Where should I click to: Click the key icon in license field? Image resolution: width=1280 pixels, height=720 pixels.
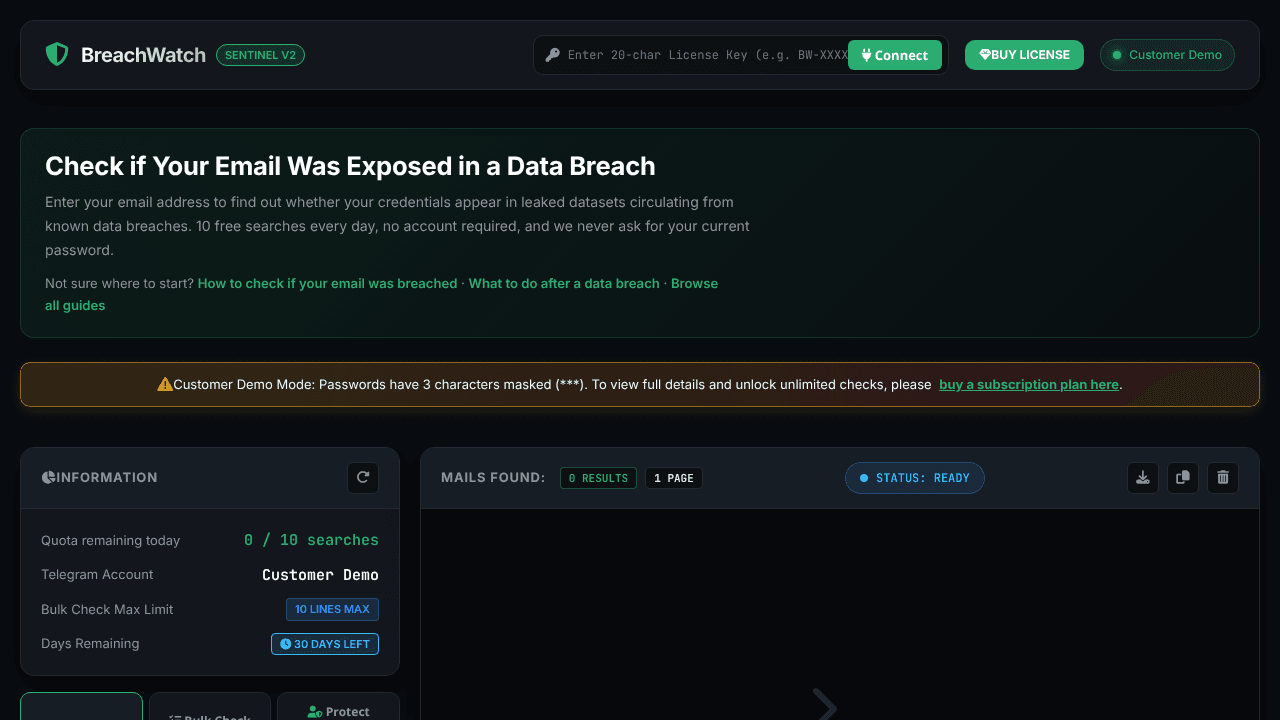click(552, 55)
